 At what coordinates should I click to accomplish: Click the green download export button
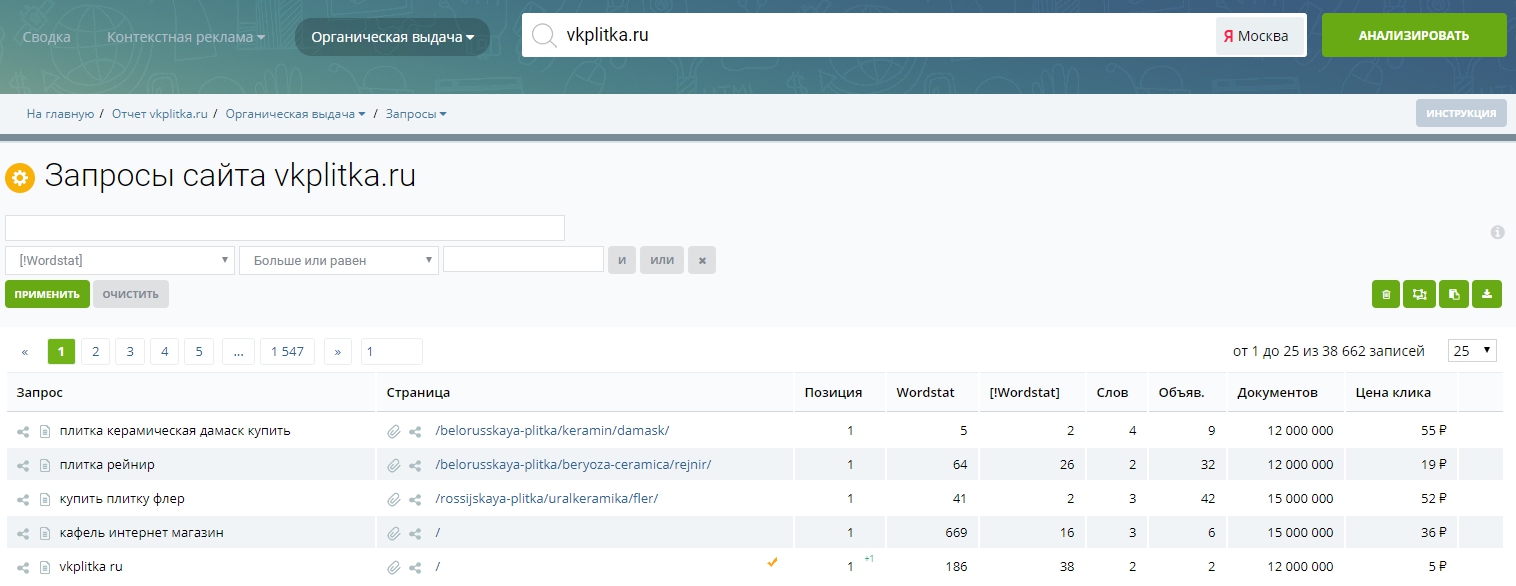click(x=1486, y=294)
